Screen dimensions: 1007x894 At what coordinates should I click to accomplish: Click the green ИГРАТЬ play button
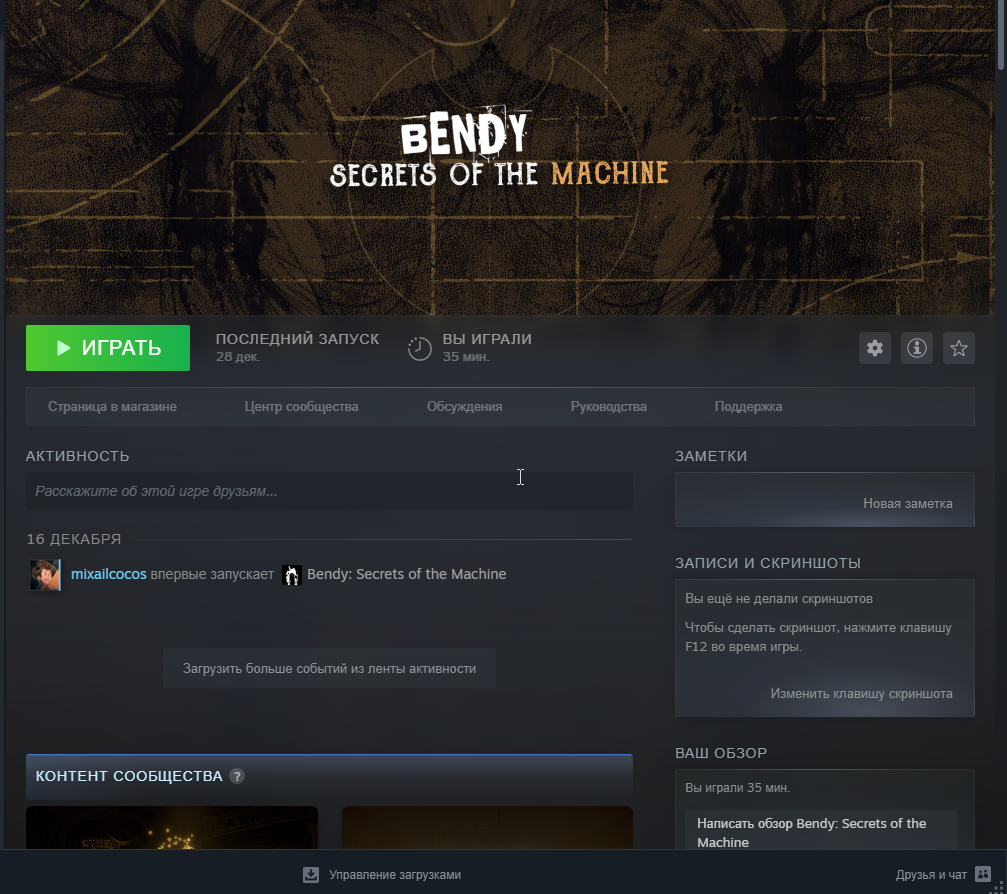108,348
